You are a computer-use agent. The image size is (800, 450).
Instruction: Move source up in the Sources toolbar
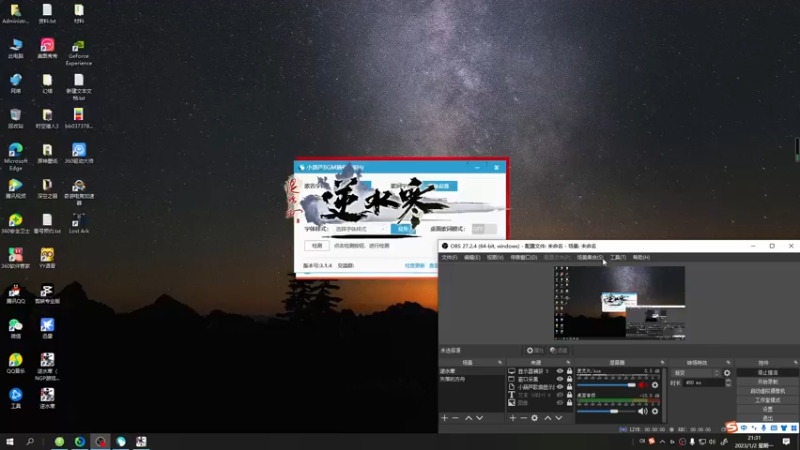(547, 418)
